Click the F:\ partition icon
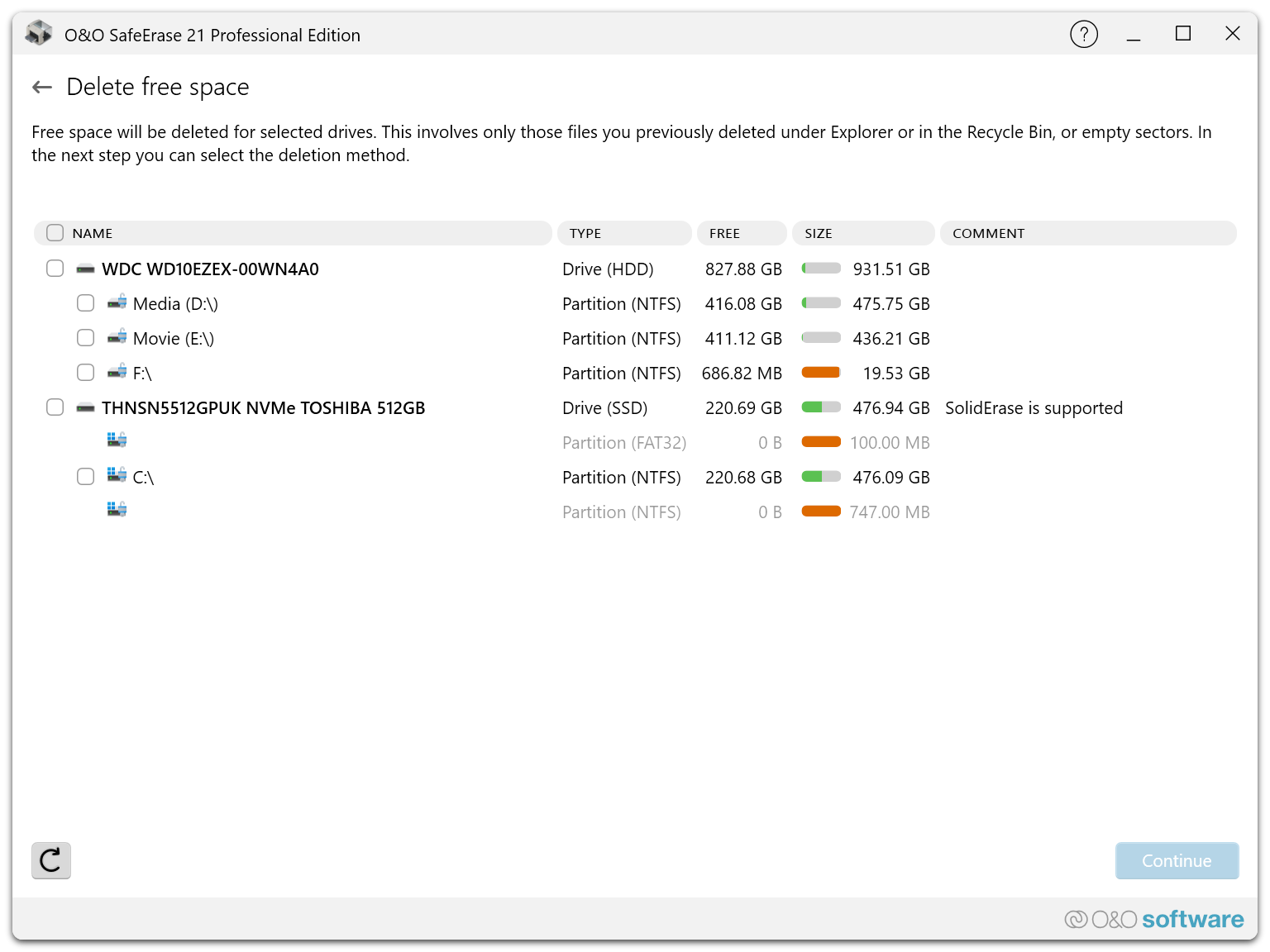The height and width of the screenshot is (952, 1270). click(x=117, y=372)
